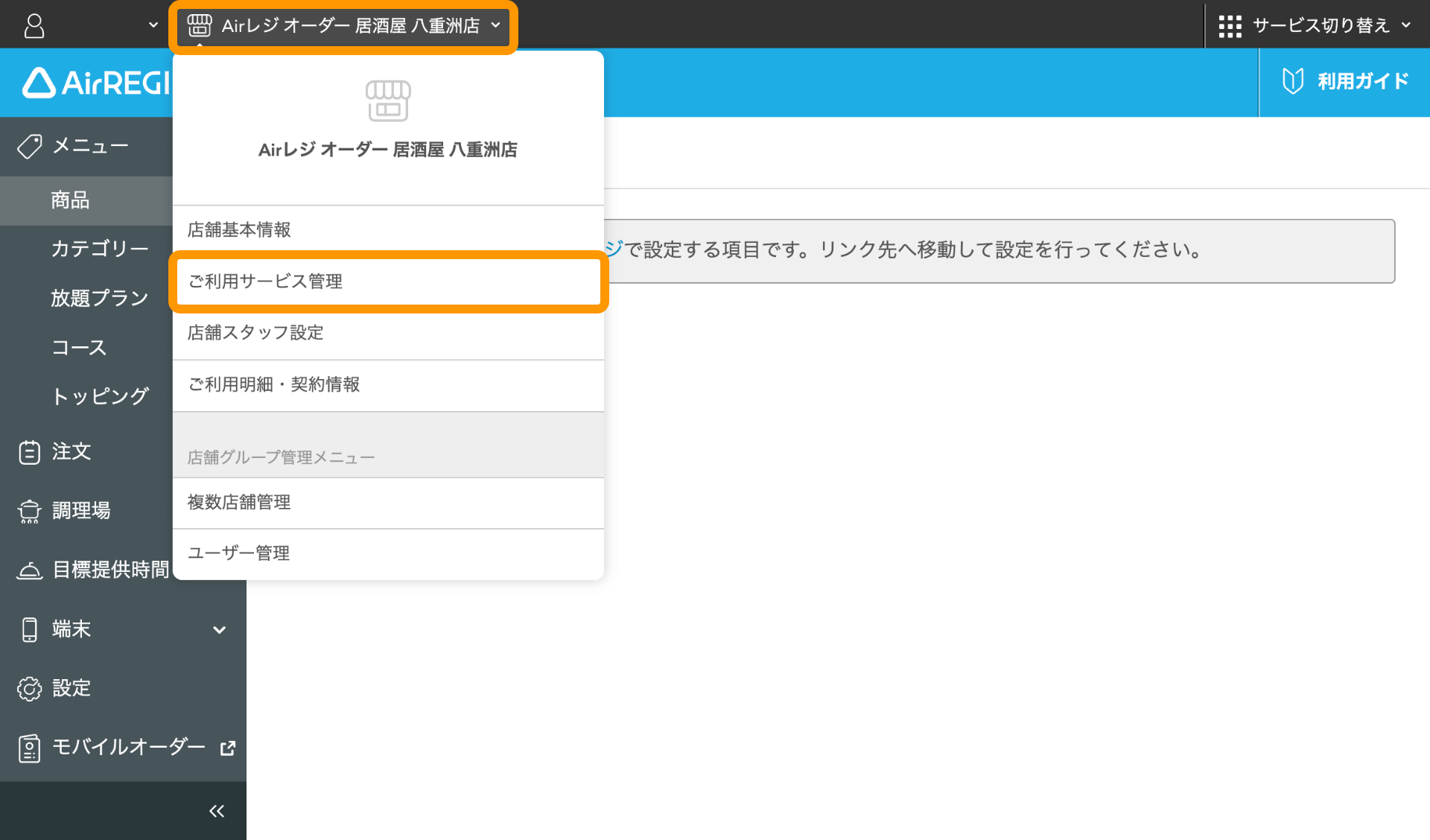Click large store icon in dropdown panel

pos(388,101)
